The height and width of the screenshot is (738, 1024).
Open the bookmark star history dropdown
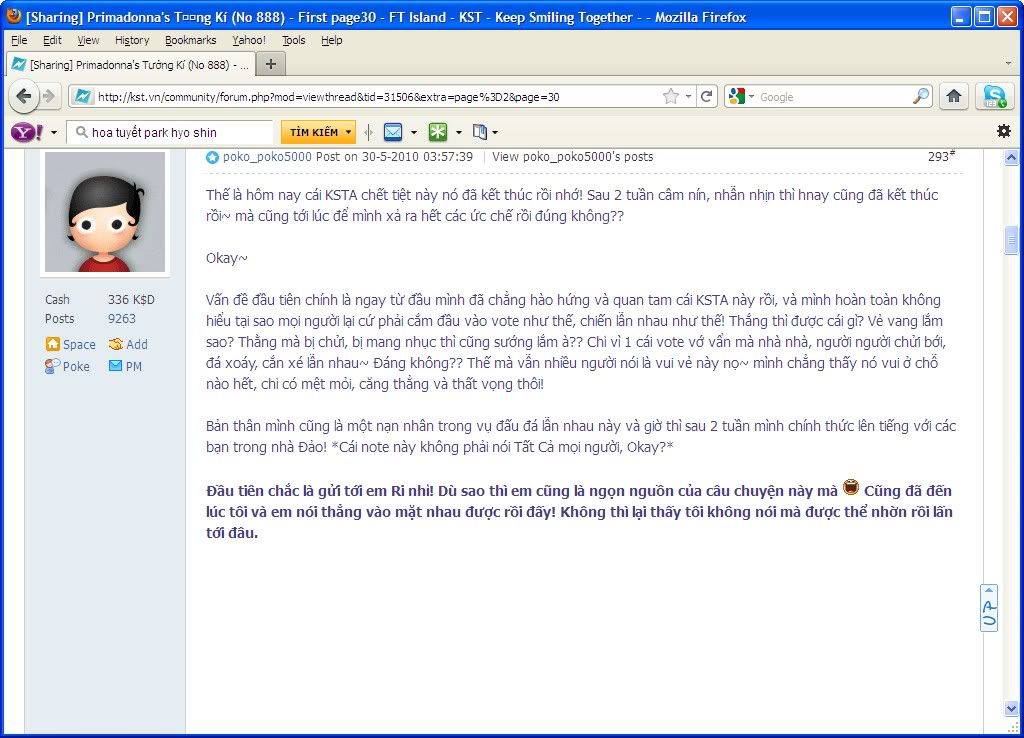tap(688, 97)
